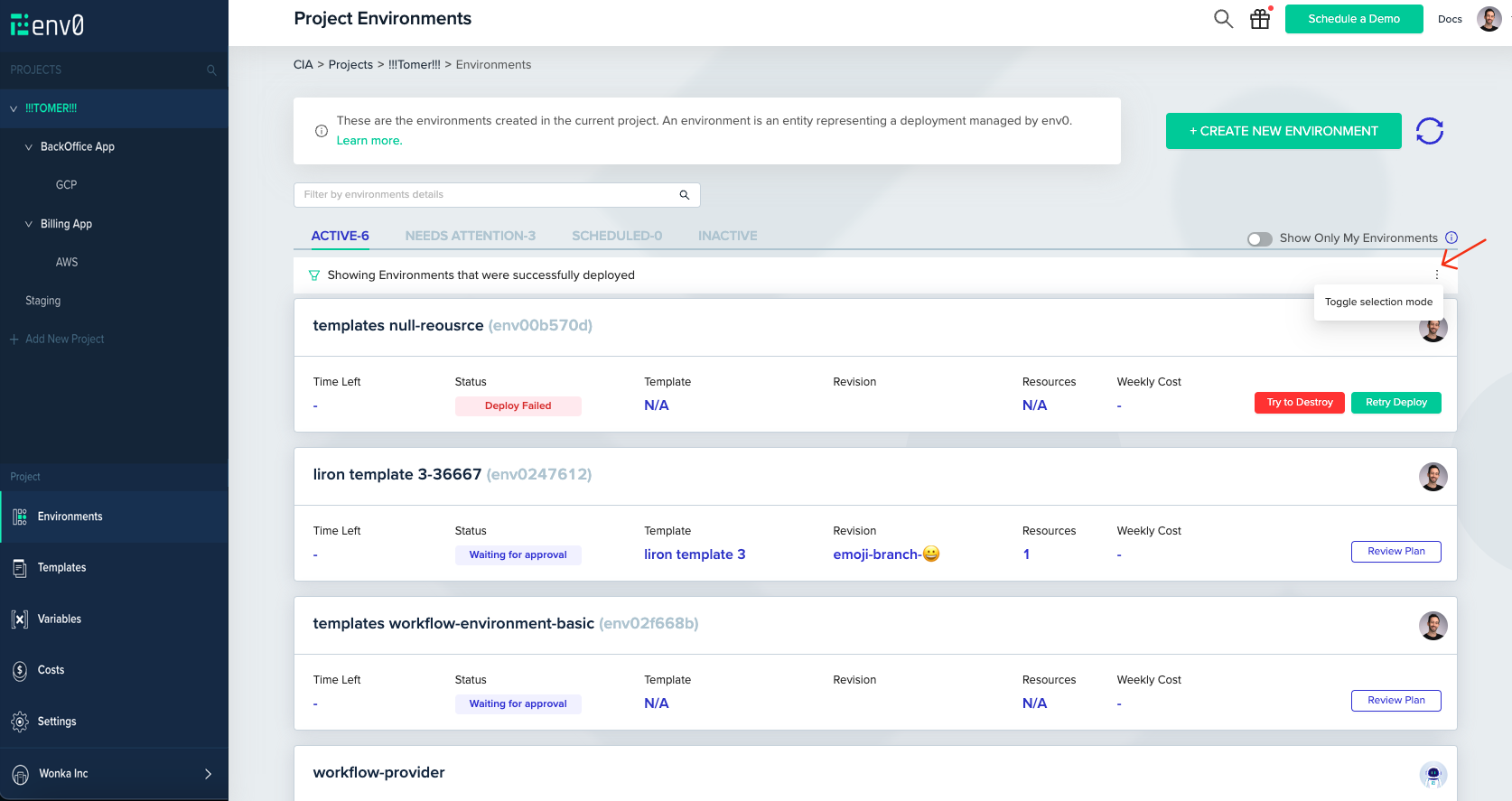Open the three-dot options menu icon
This screenshot has height=801, width=1512.
point(1436,275)
